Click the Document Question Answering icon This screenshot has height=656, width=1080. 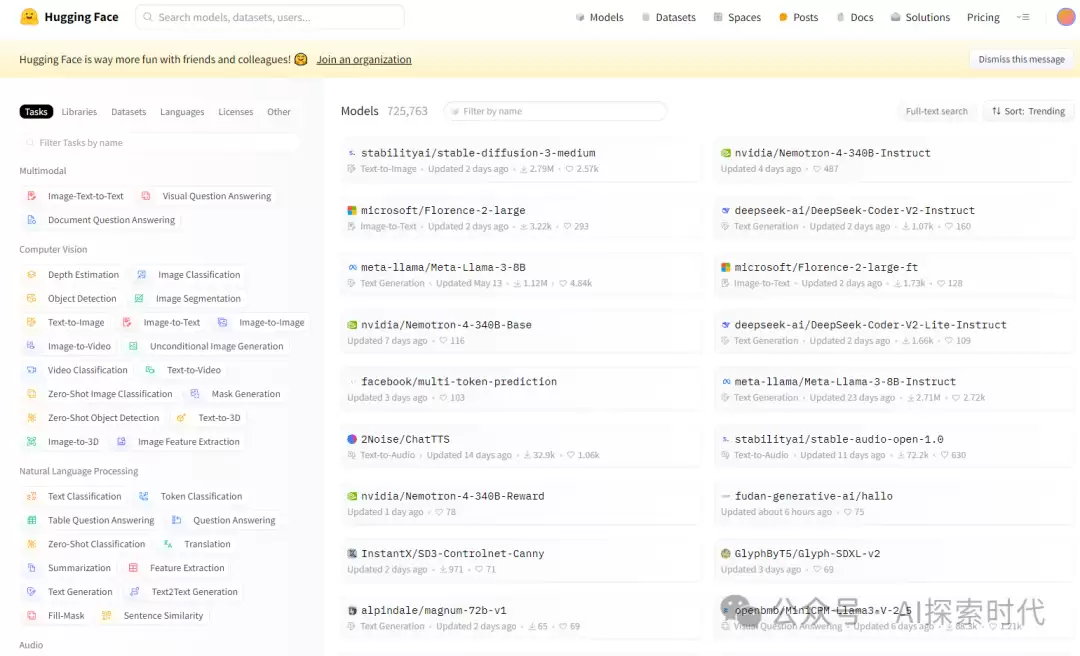(x=32, y=220)
